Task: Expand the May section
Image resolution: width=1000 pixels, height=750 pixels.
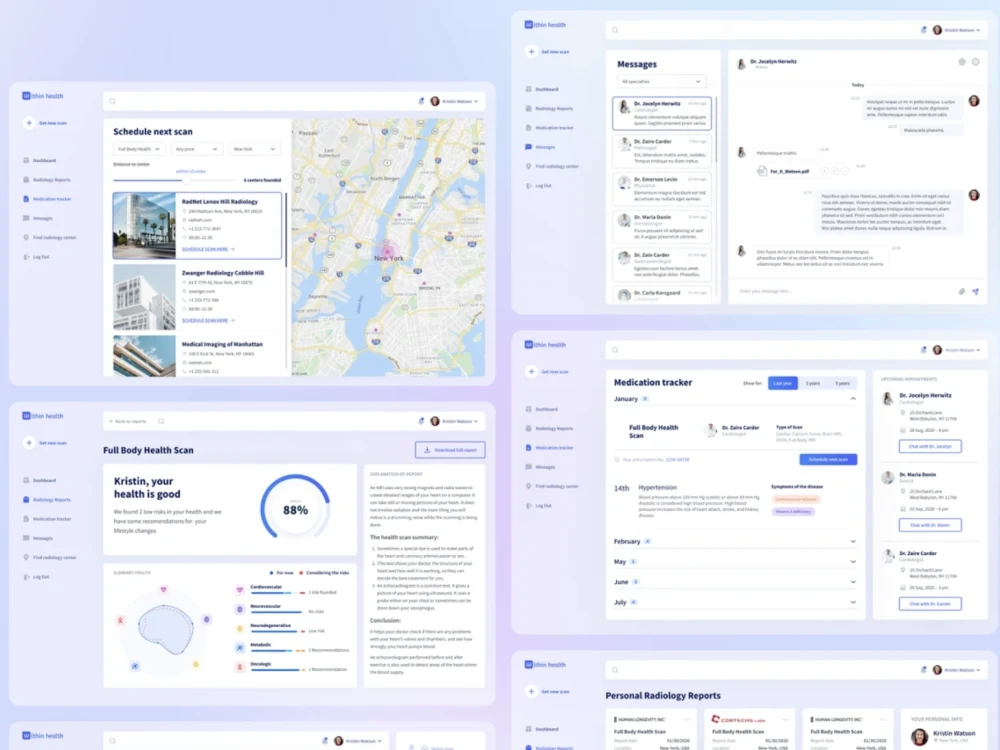Action: [735, 562]
